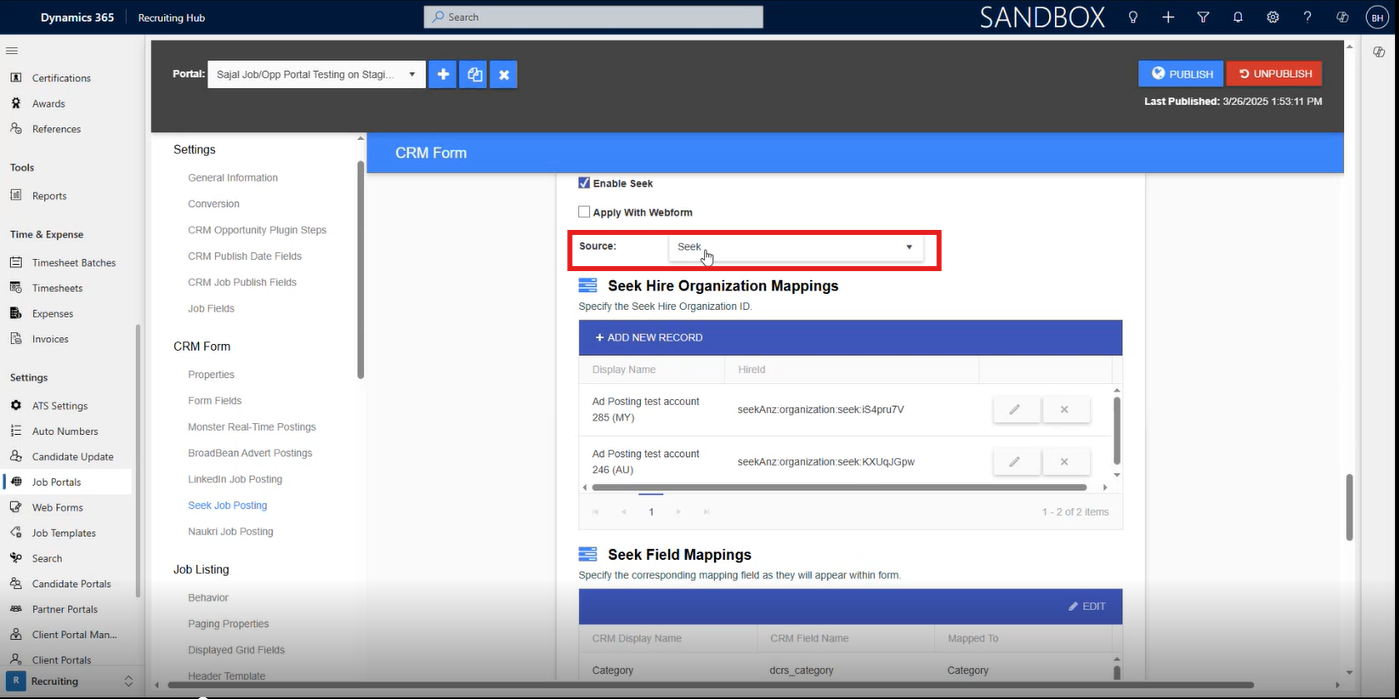Screen dimensions: 1399x699
Task: Toggle the left navigation hamburger menu
Action: point(12,51)
